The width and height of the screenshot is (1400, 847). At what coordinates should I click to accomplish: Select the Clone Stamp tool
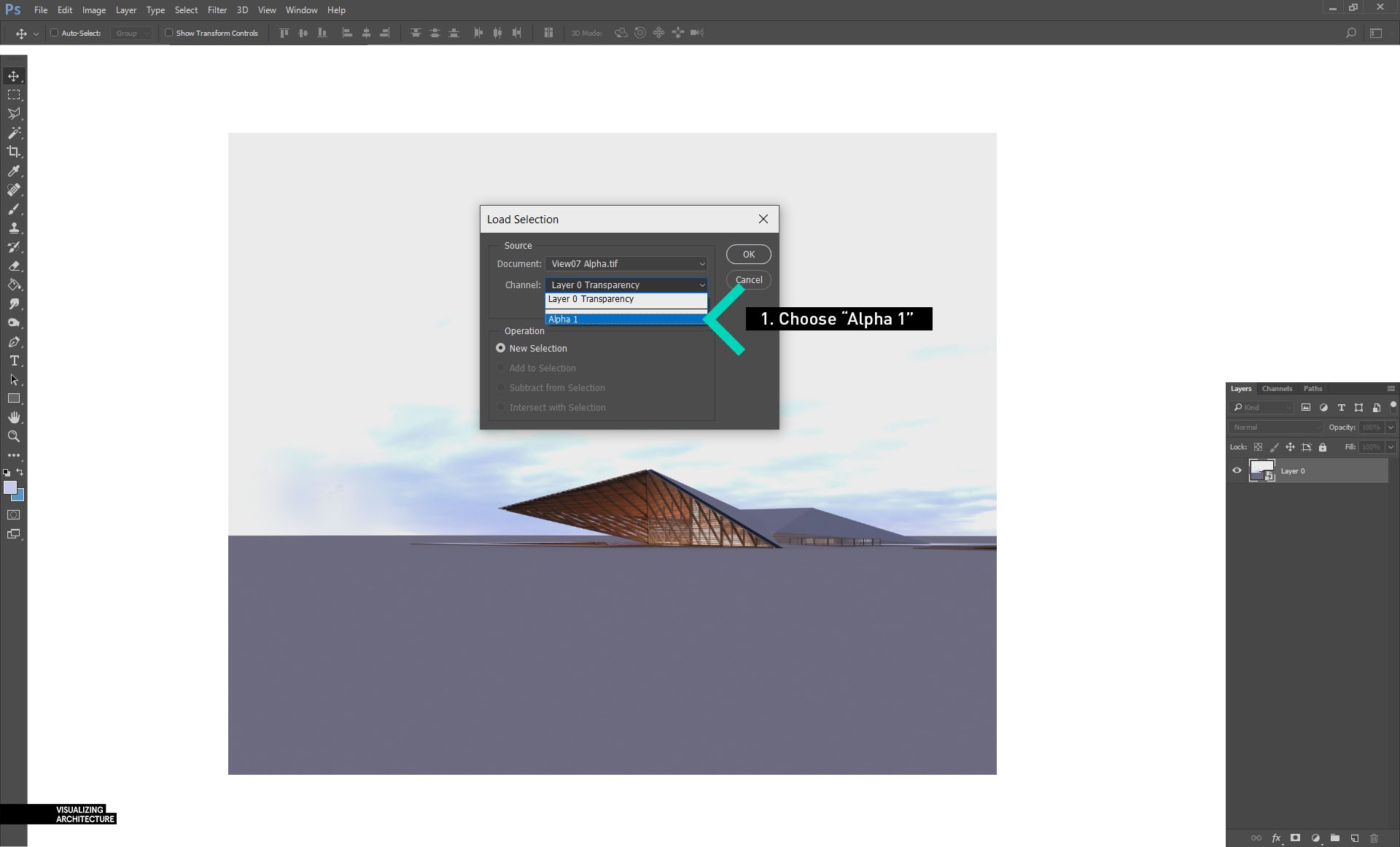pyautogui.click(x=14, y=228)
